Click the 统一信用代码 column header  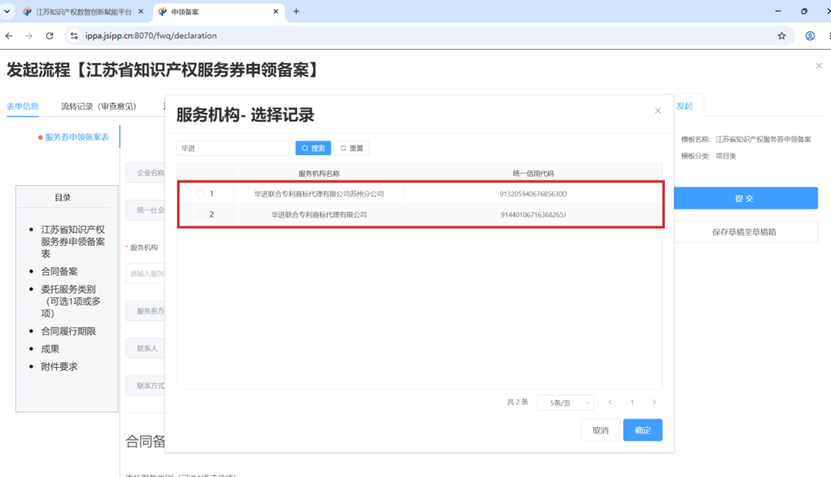pos(533,173)
